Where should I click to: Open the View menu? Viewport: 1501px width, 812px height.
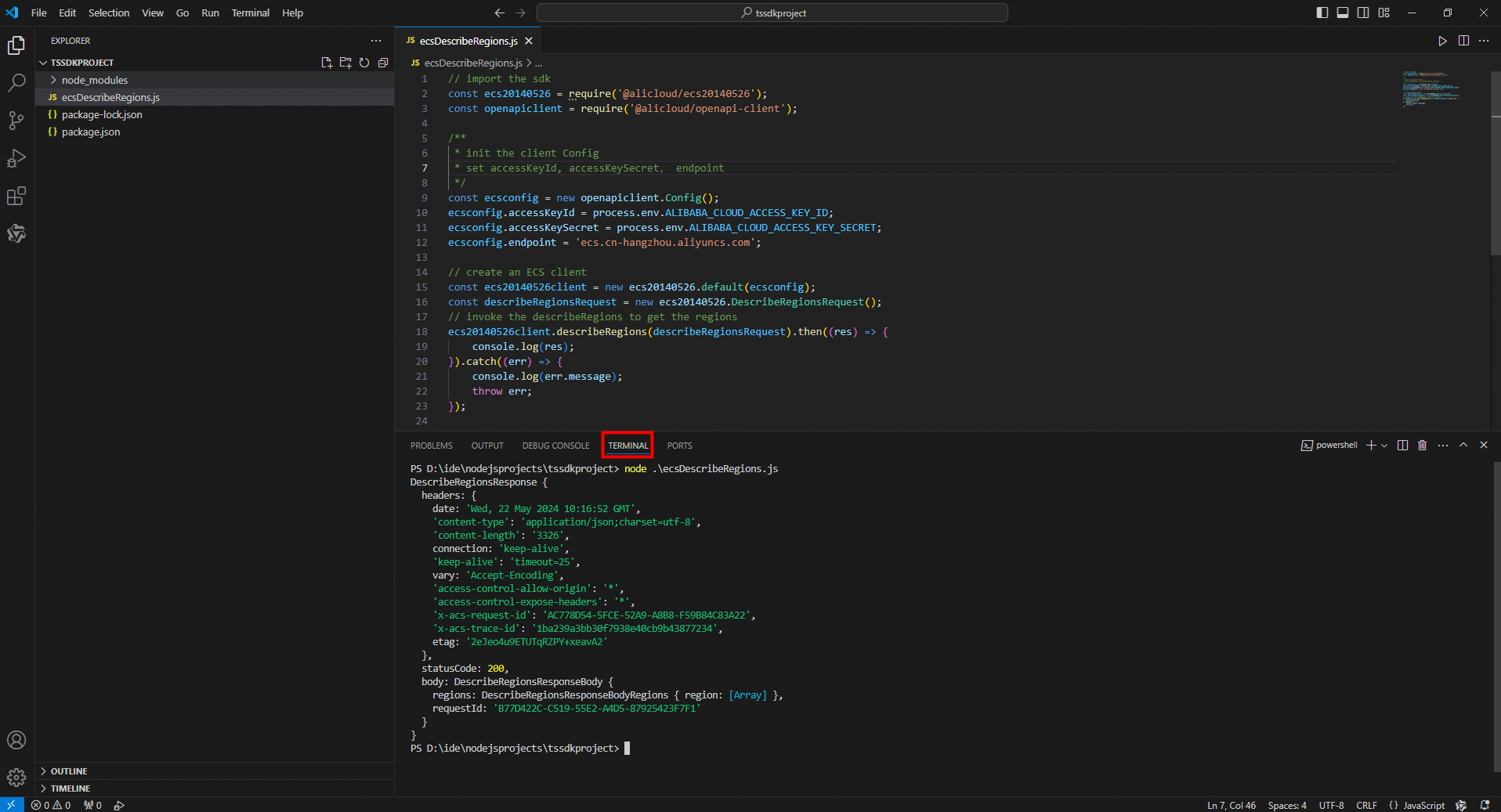(x=153, y=13)
